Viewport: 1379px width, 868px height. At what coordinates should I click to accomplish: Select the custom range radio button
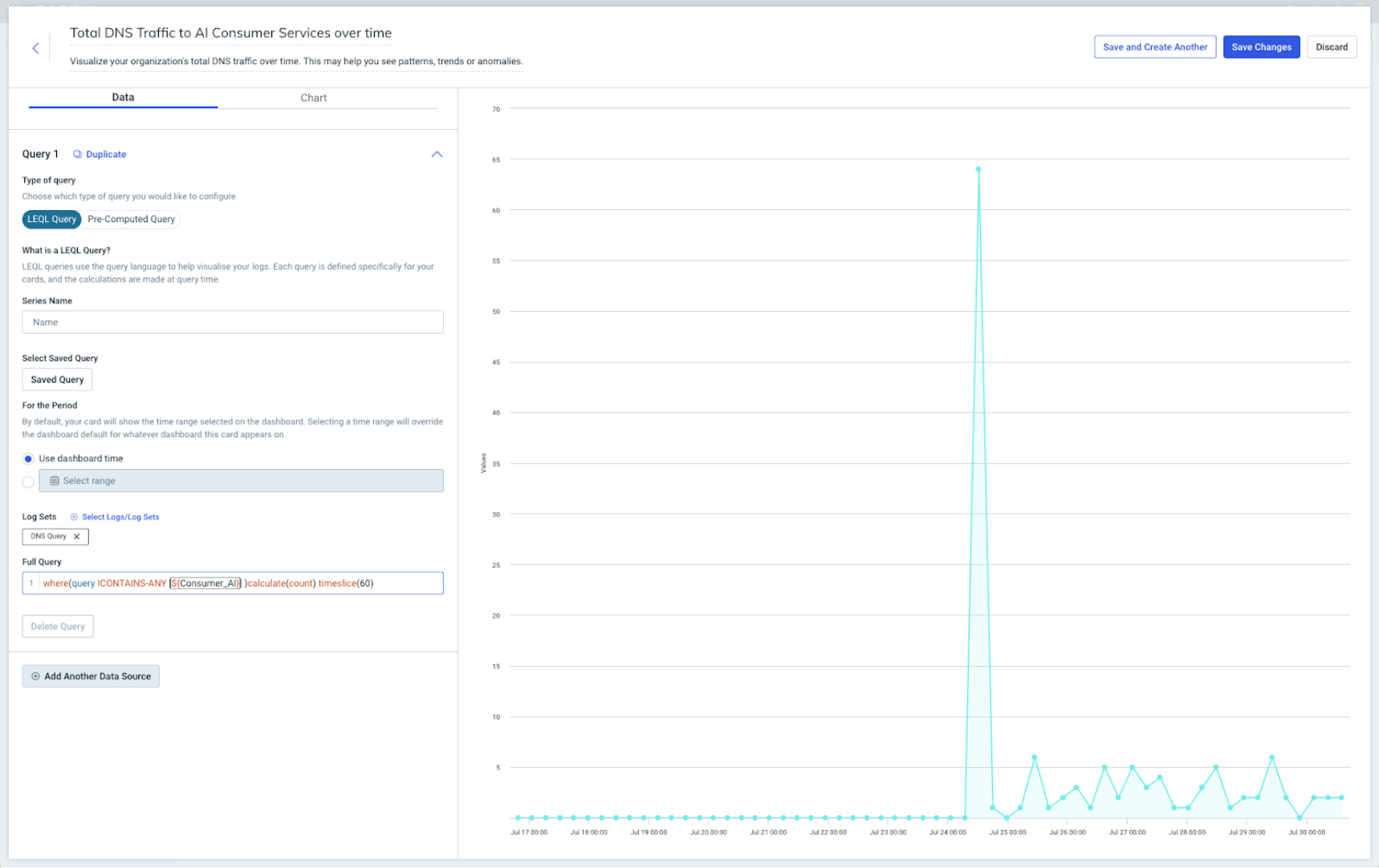pos(28,481)
